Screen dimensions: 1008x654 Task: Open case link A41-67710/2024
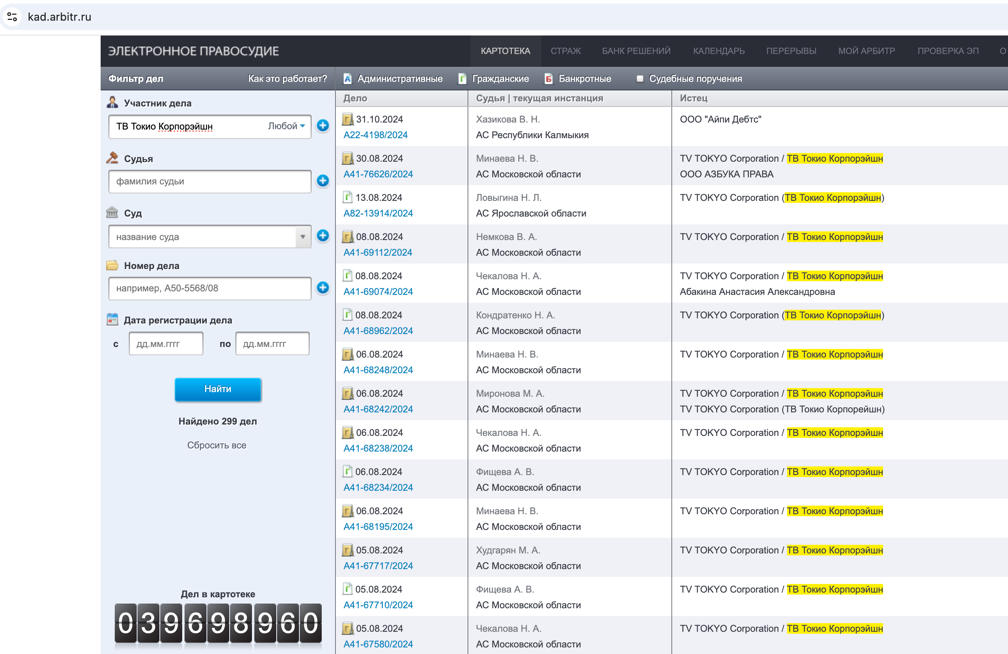pos(378,605)
